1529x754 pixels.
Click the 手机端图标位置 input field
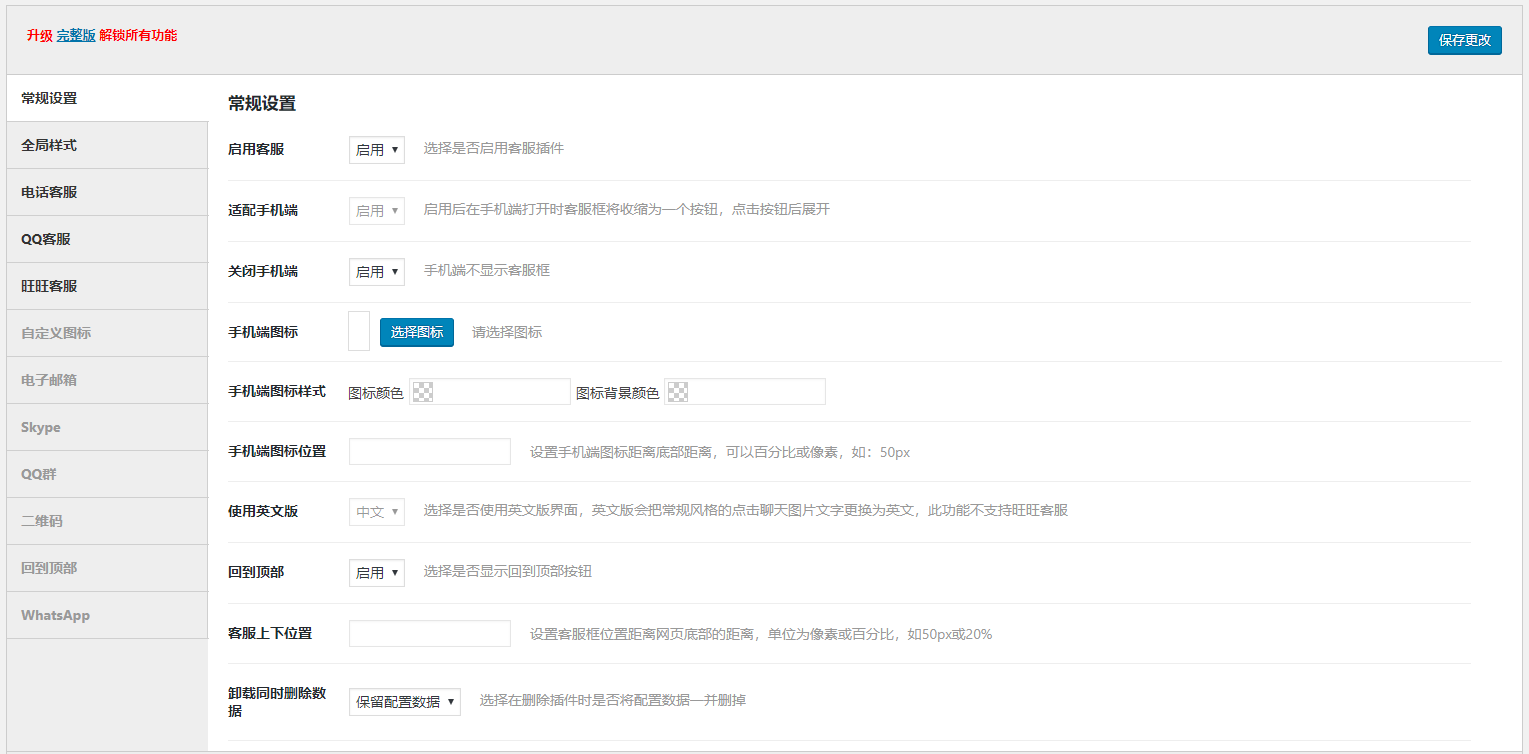[x=430, y=452]
